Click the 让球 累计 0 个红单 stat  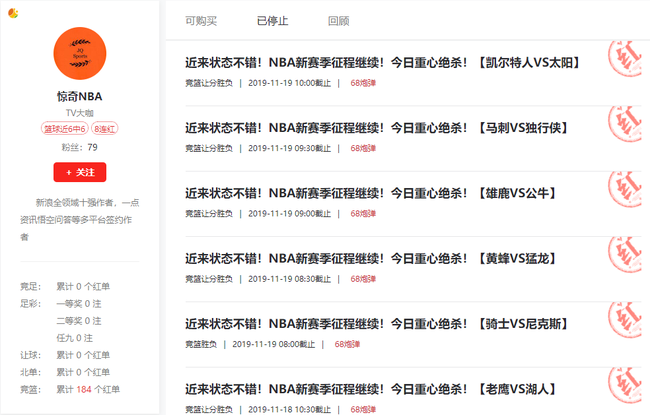pyautogui.click(x=65, y=355)
